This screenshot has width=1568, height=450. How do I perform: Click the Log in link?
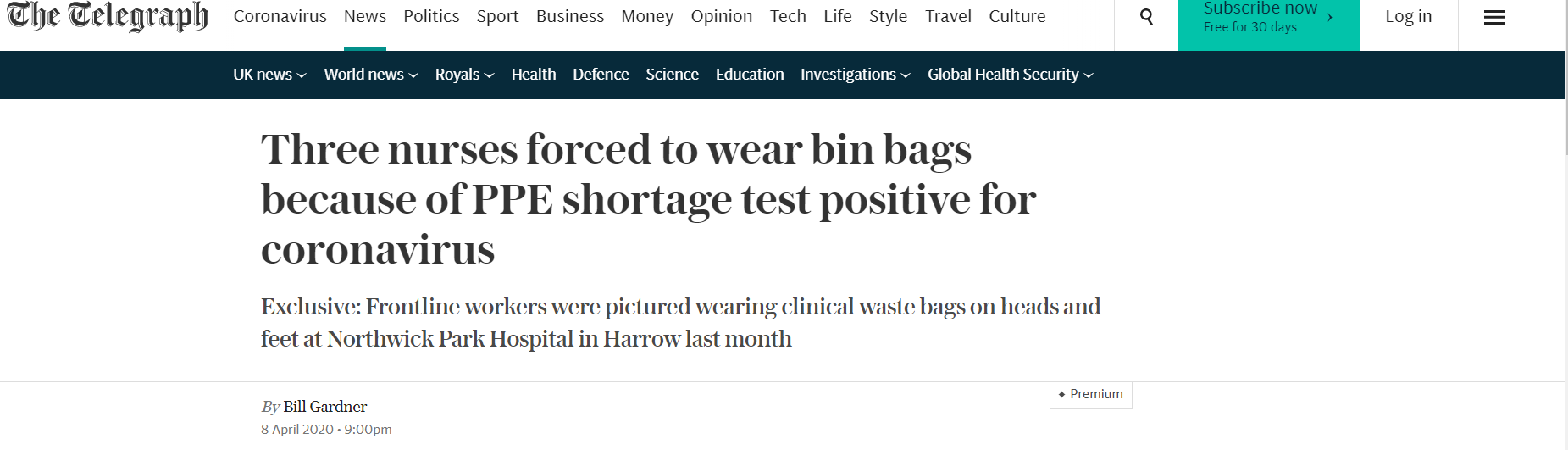(1408, 16)
